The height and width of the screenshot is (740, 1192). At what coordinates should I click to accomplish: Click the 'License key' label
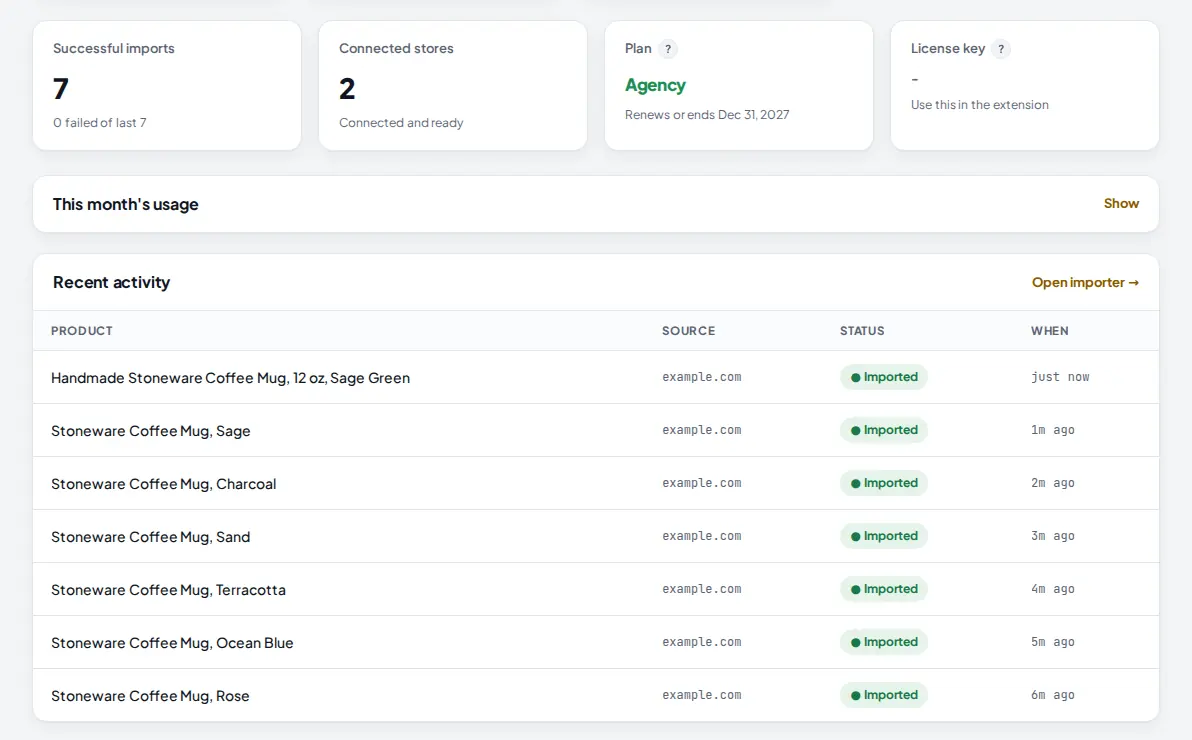pos(947,49)
